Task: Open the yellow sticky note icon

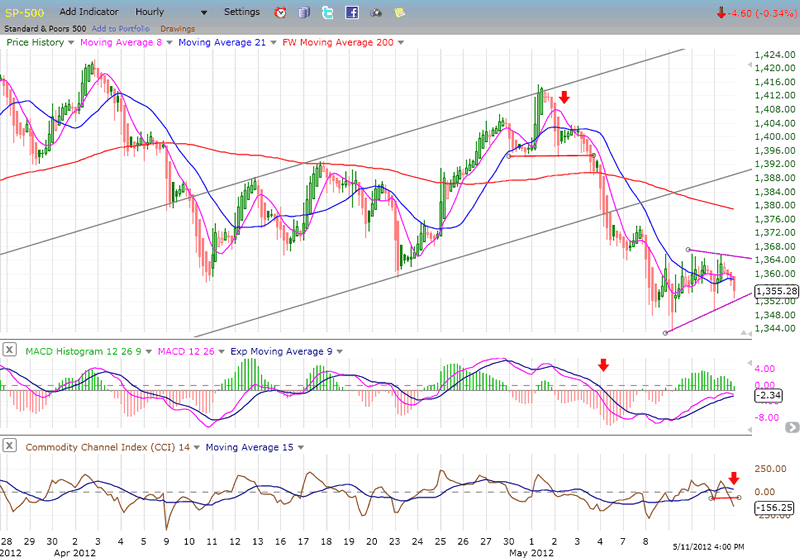Action: pyautogui.click(x=399, y=12)
